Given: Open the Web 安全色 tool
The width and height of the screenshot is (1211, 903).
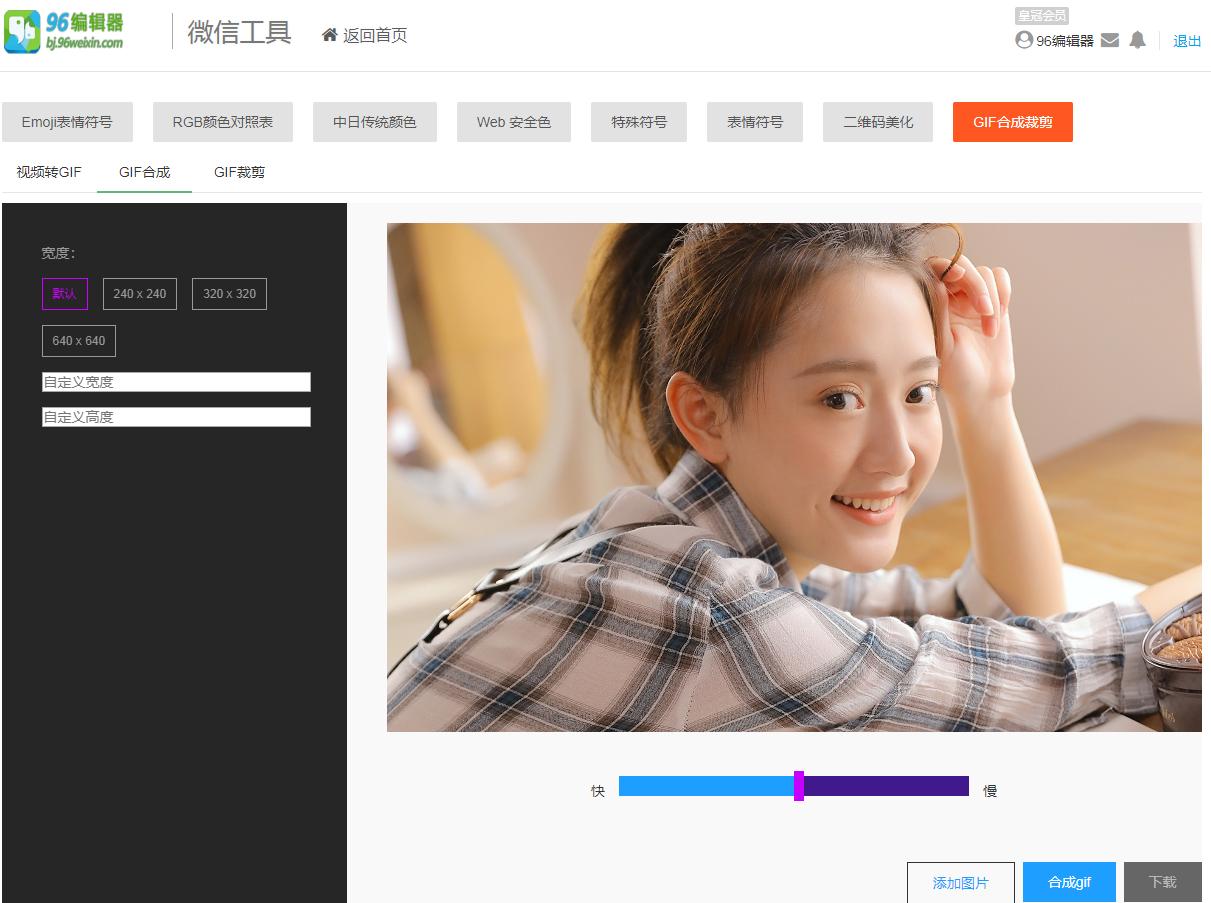Looking at the screenshot, I should click(x=513, y=122).
